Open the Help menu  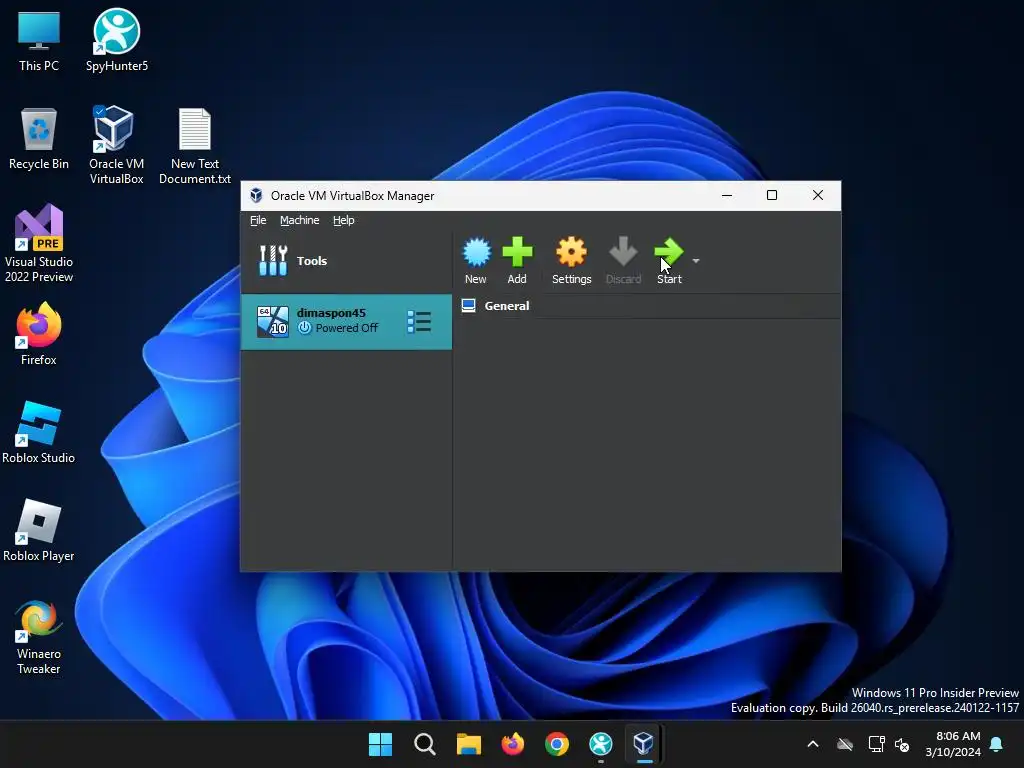344,220
